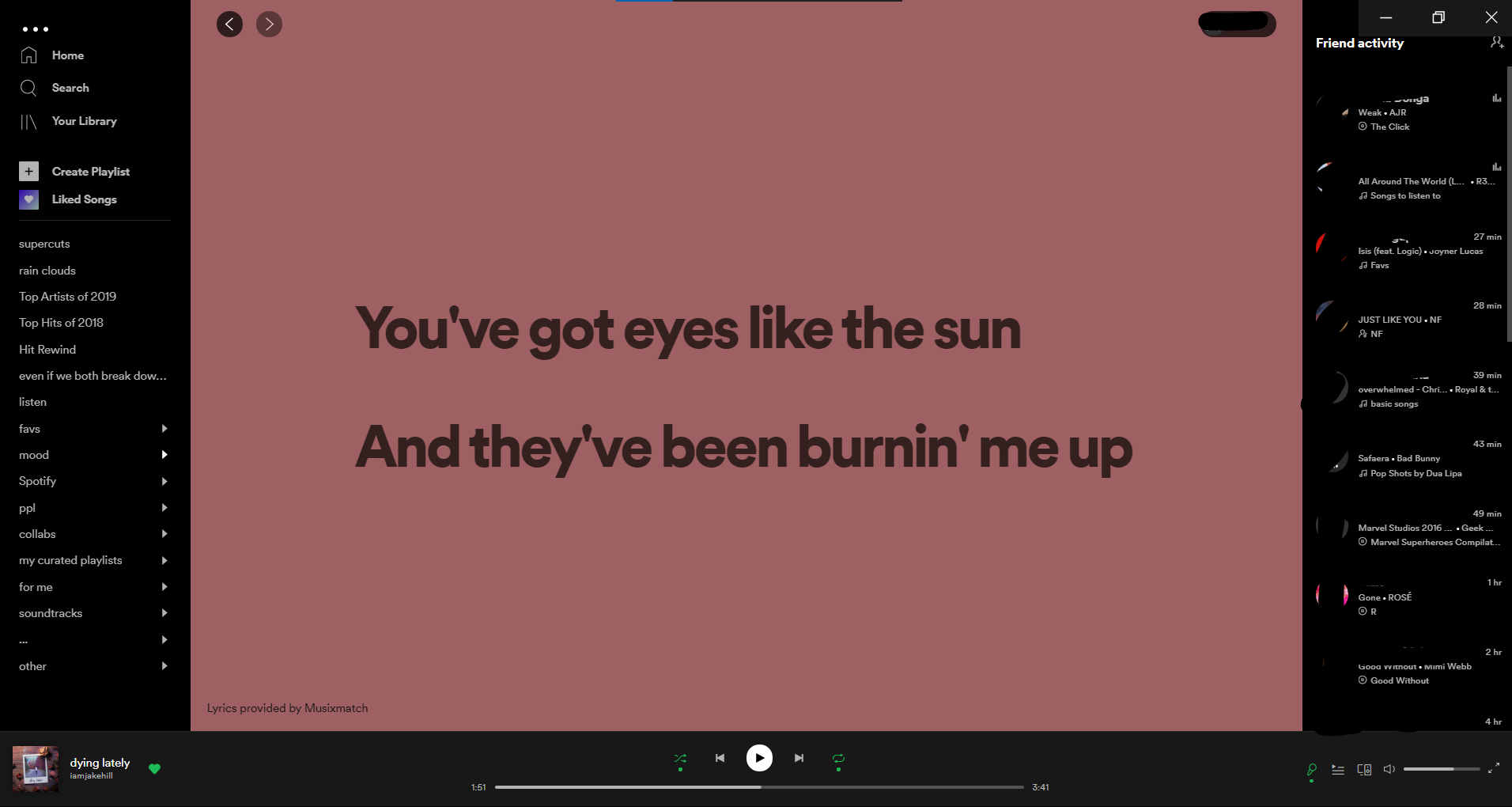Toggle repeat mode
Image resolution: width=1512 pixels, height=807 pixels.
point(838,758)
